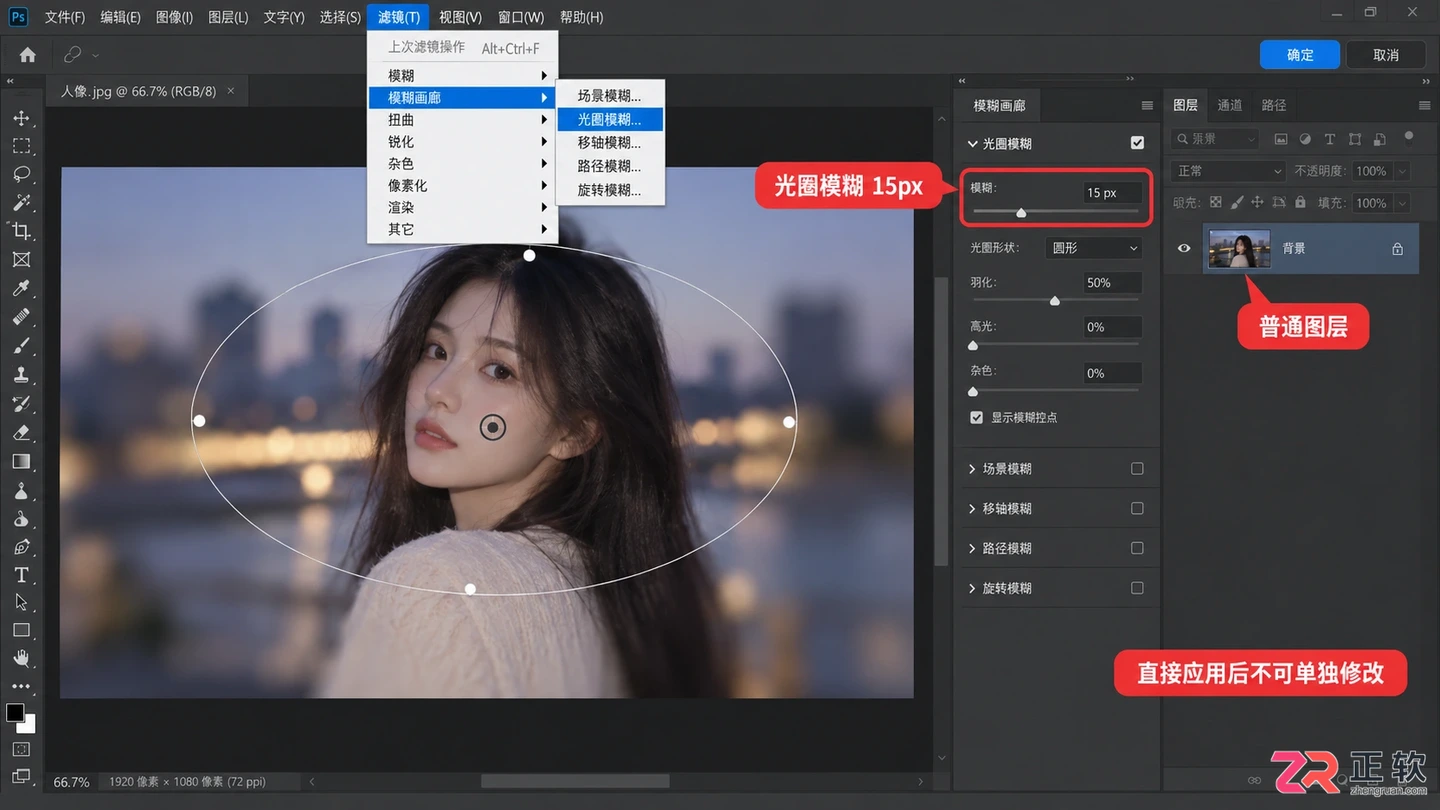This screenshot has width=1440, height=810.
Task: Select the Gradient tool
Action: coord(21,462)
